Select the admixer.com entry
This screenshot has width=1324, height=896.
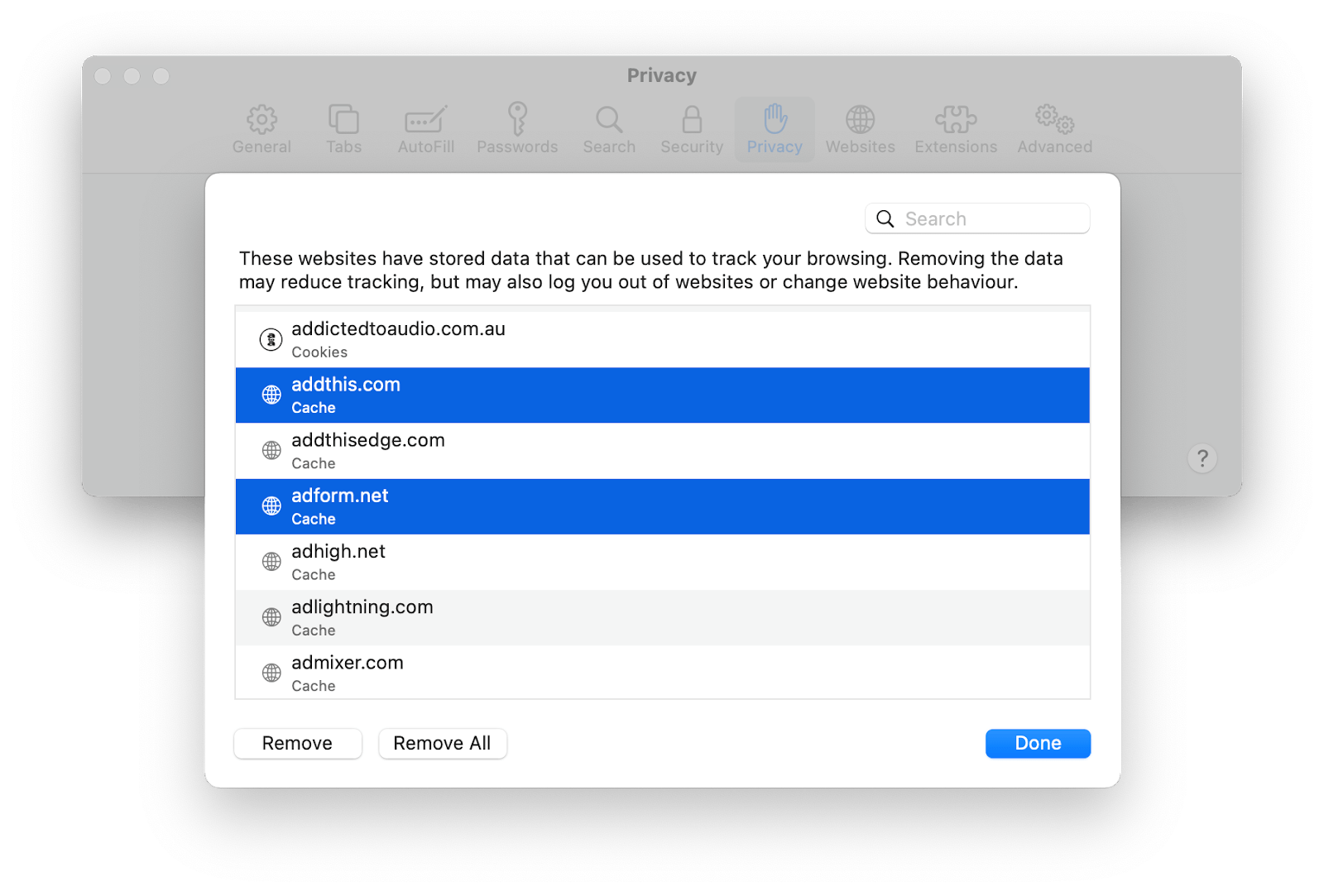pos(662,672)
